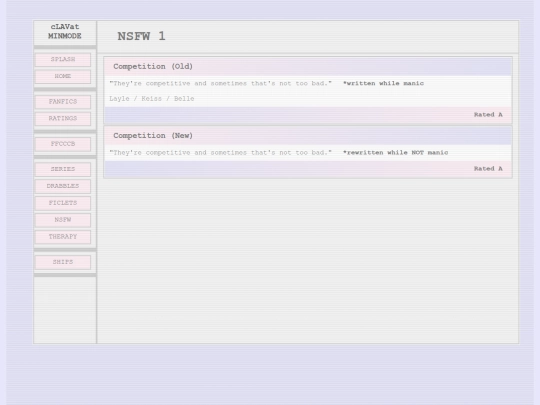This screenshot has height=405, width=540.
Task: Click the cLAVat MINMODE site title
Action: (65, 31)
